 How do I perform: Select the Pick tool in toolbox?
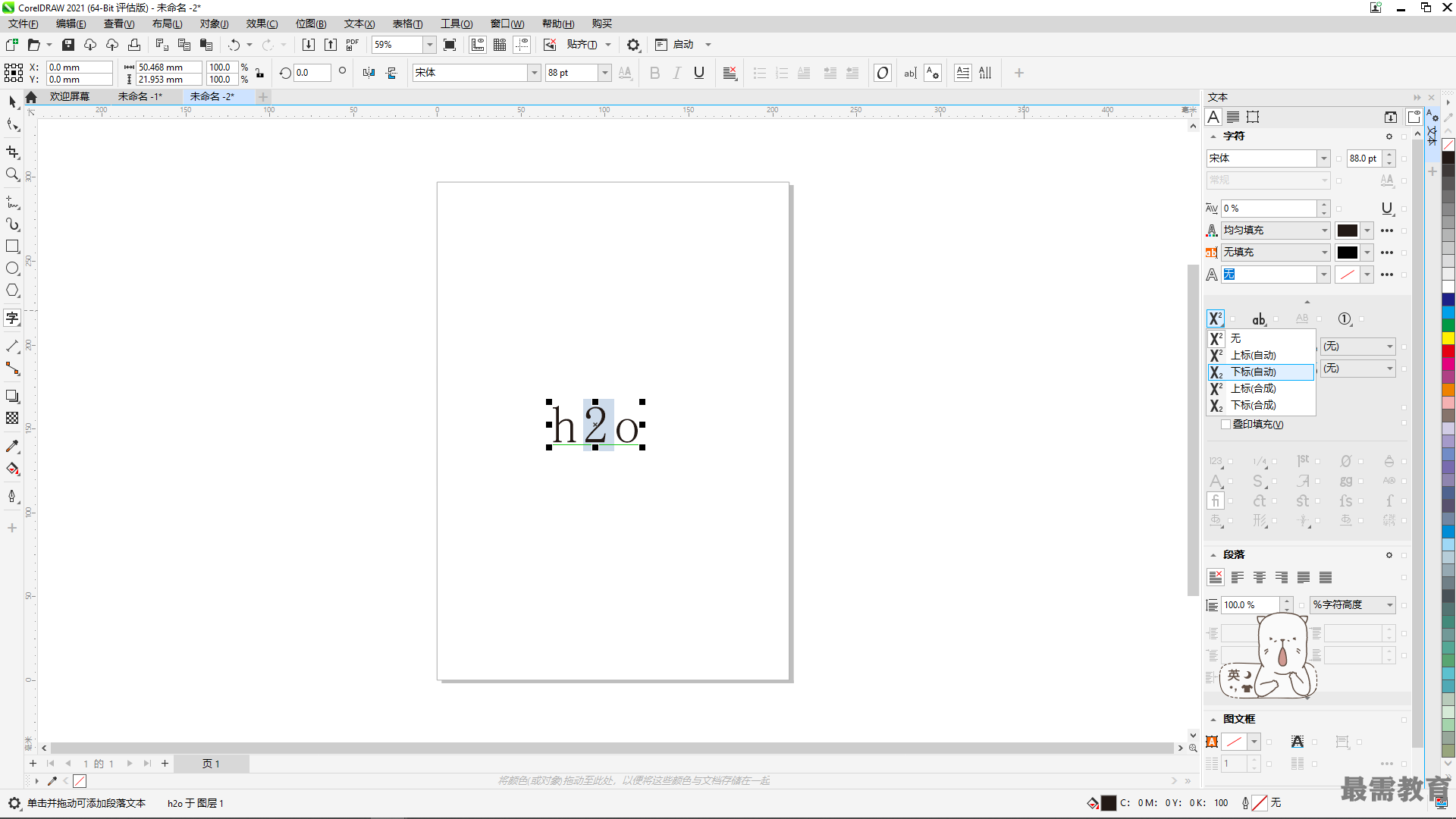[12, 102]
